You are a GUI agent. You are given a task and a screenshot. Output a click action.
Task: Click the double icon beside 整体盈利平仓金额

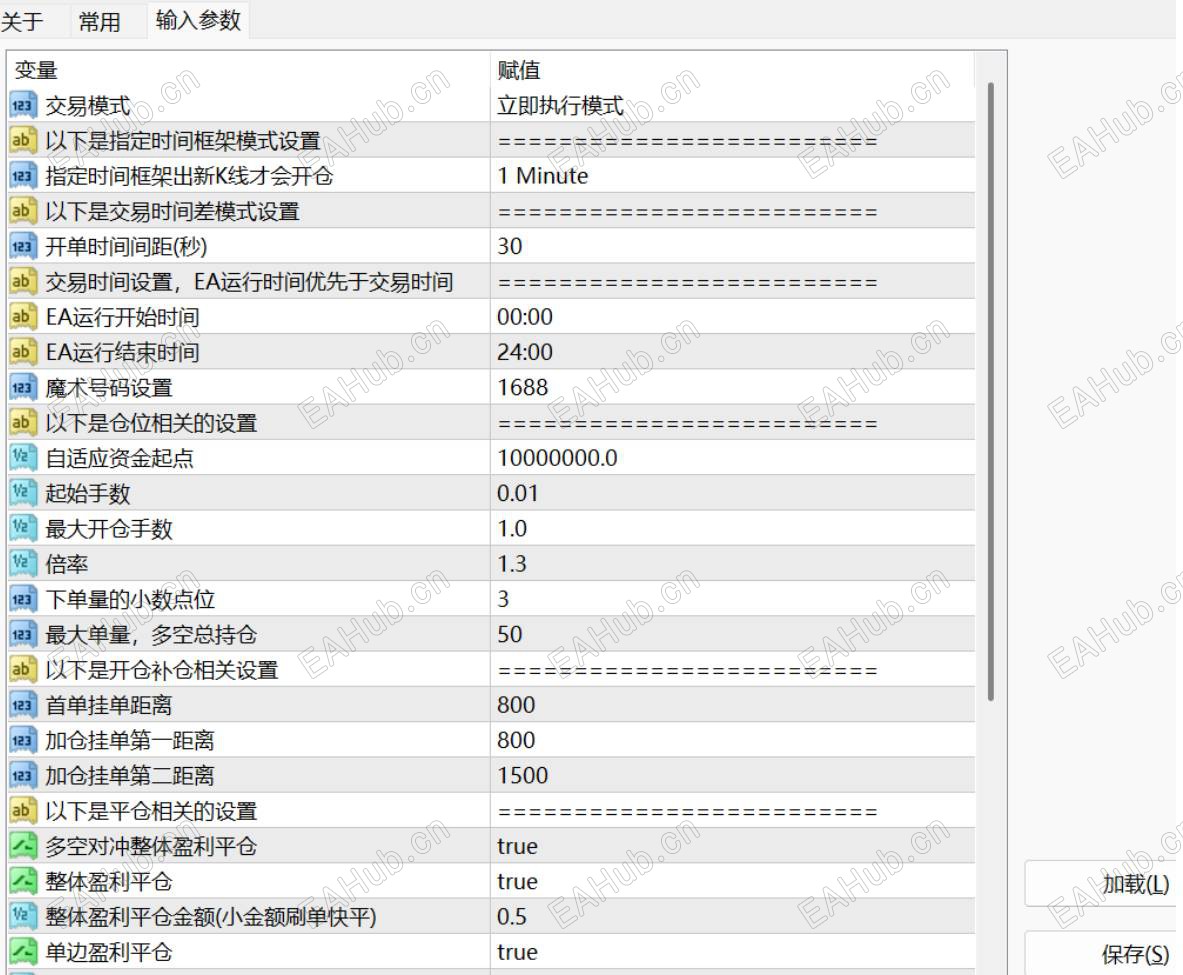tap(23, 916)
